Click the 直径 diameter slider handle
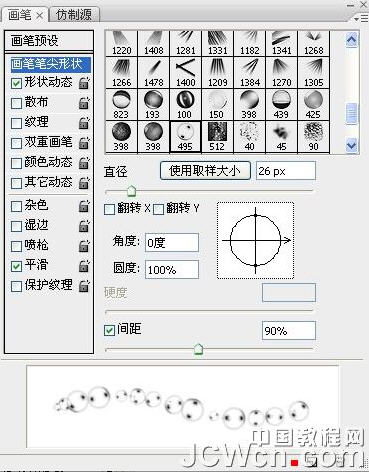This screenshot has width=369, height=472. [132, 191]
